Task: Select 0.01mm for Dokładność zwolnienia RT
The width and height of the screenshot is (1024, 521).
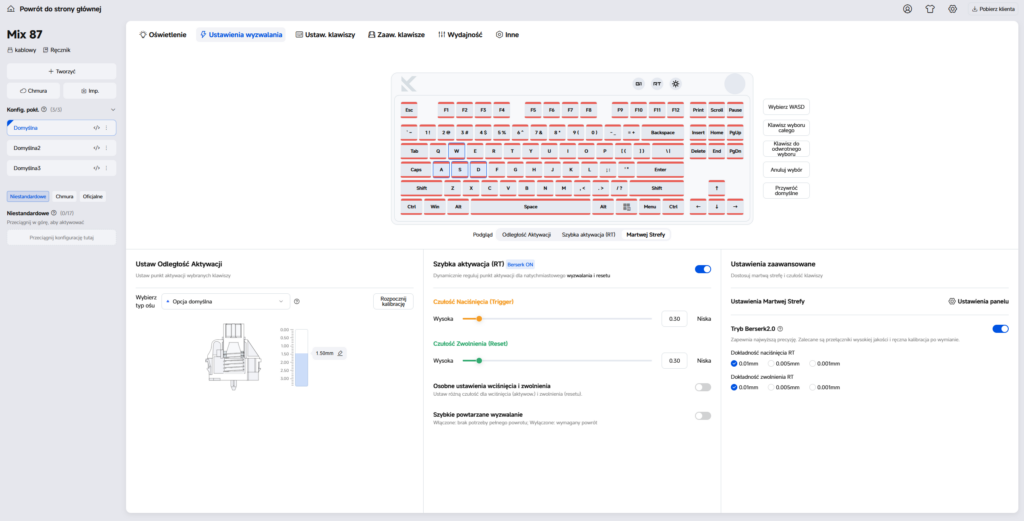Action: tap(734, 387)
